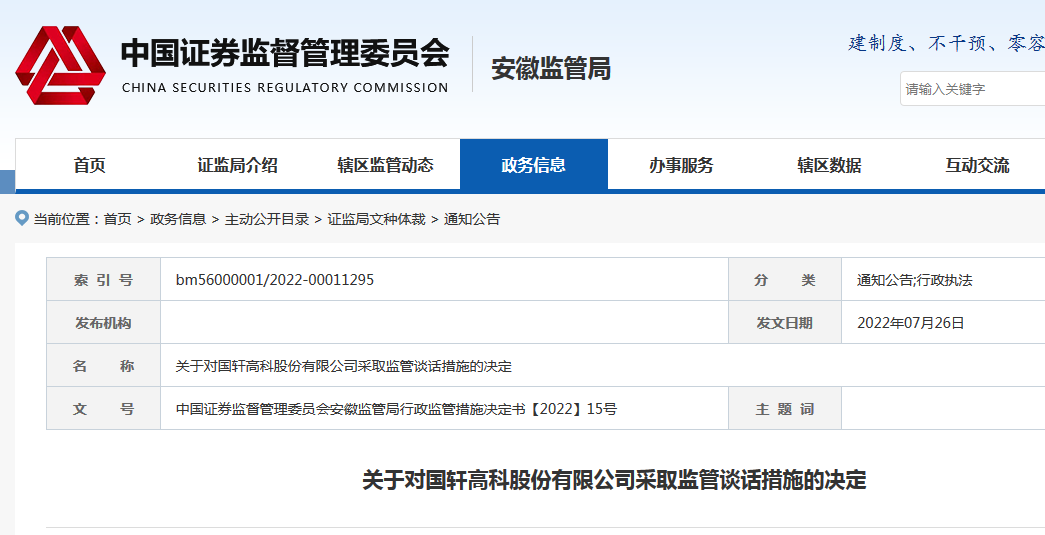The image size is (1045, 535).
Task: Go to 辖区监管动态 tab
Action: [x=385, y=165]
